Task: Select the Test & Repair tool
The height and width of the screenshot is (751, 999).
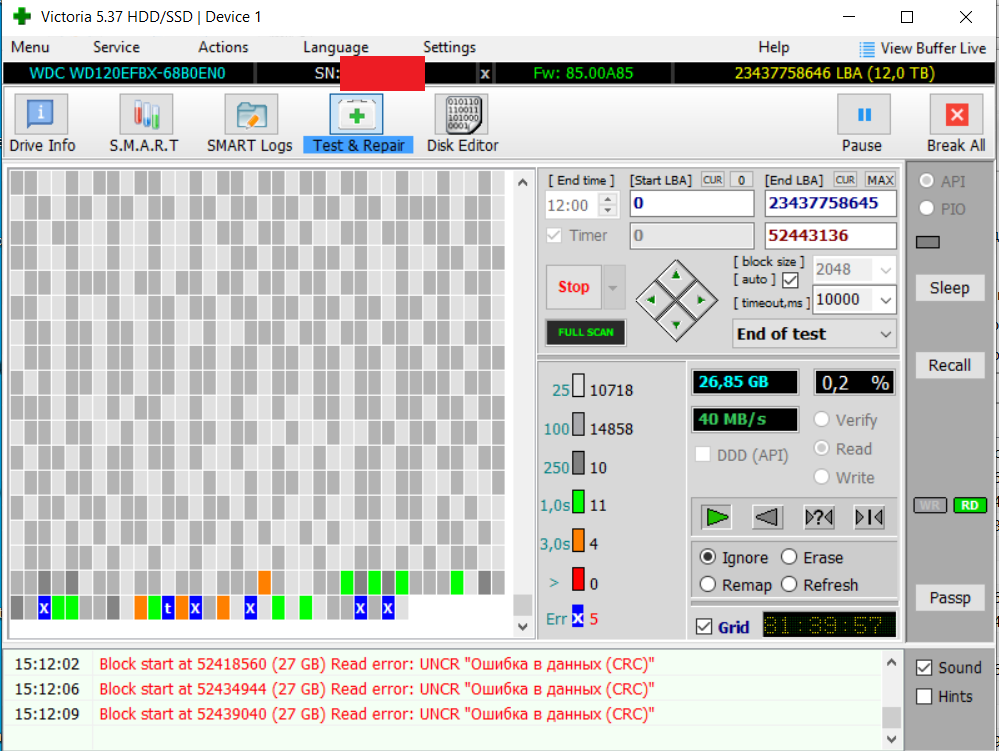Action: pyautogui.click(x=358, y=121)
